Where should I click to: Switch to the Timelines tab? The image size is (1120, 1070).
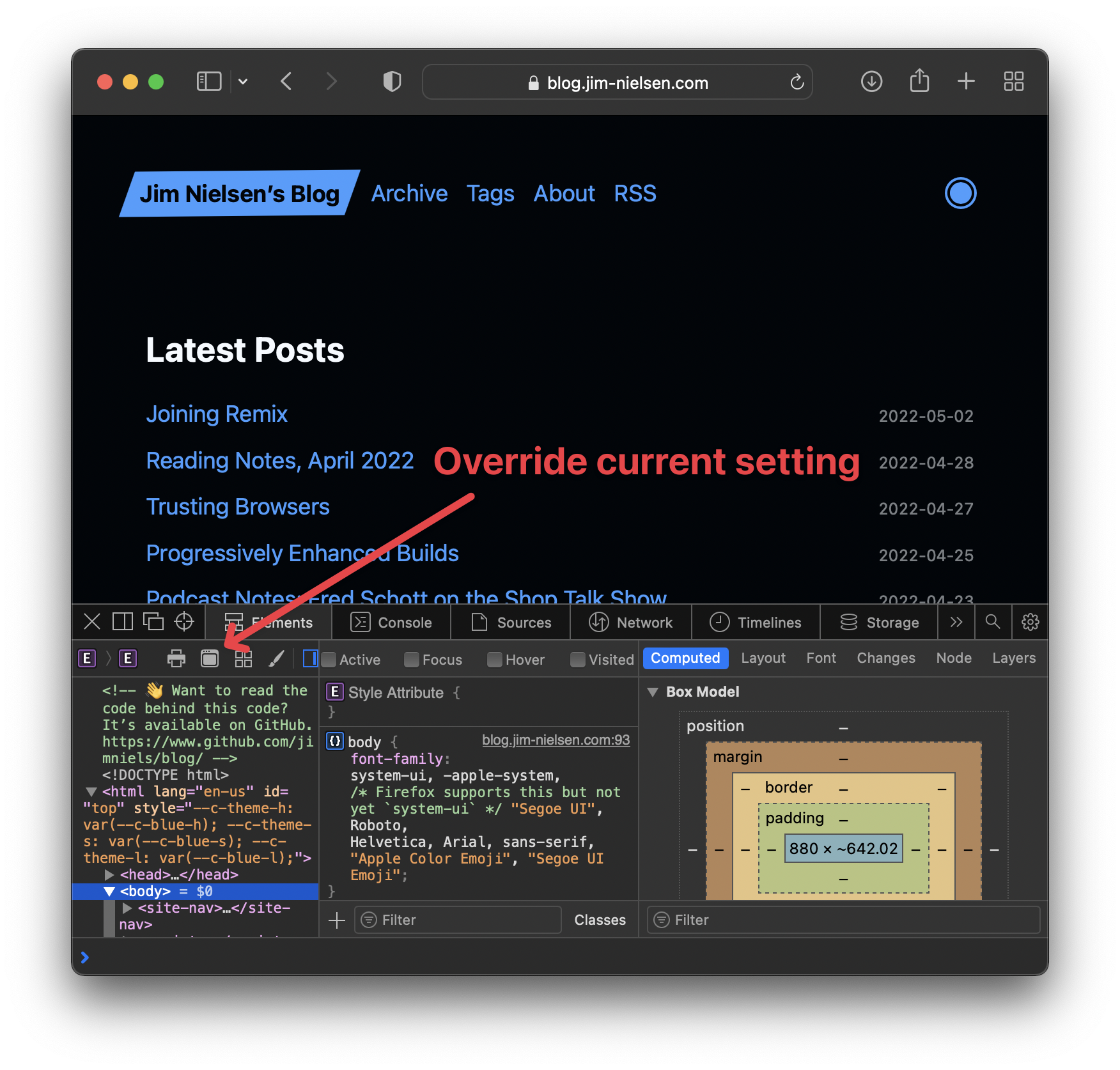pos(756,623)
